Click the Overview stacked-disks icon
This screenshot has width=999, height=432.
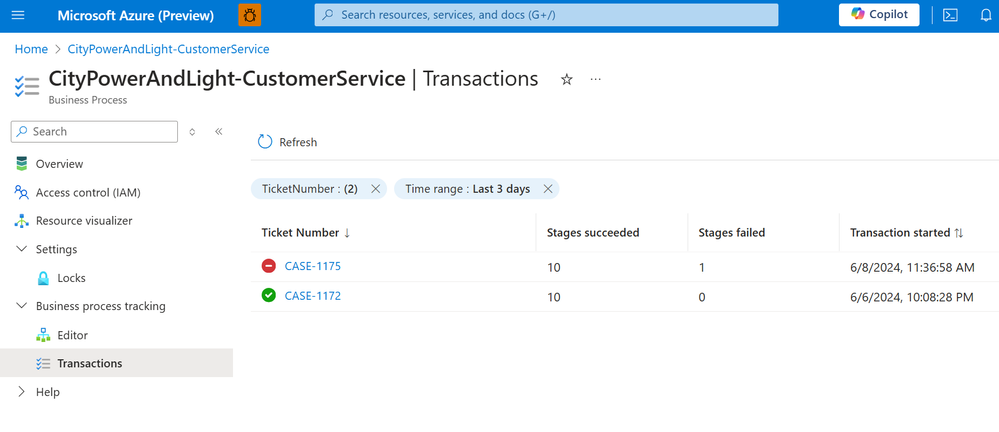point(22,164)
